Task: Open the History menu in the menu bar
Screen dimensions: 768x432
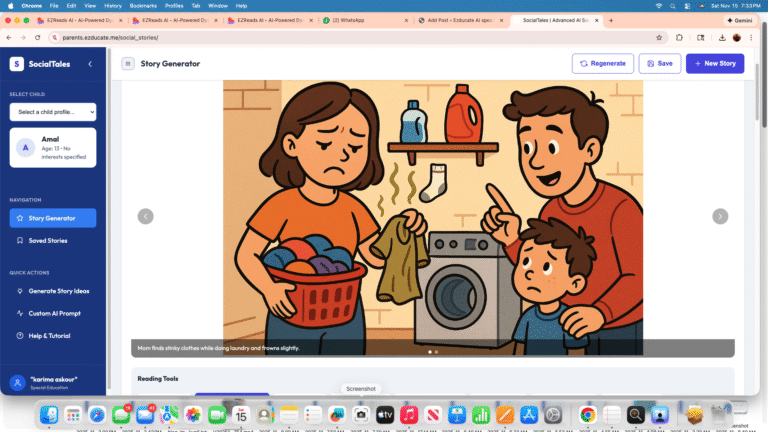Action: [x=113, y=6]
